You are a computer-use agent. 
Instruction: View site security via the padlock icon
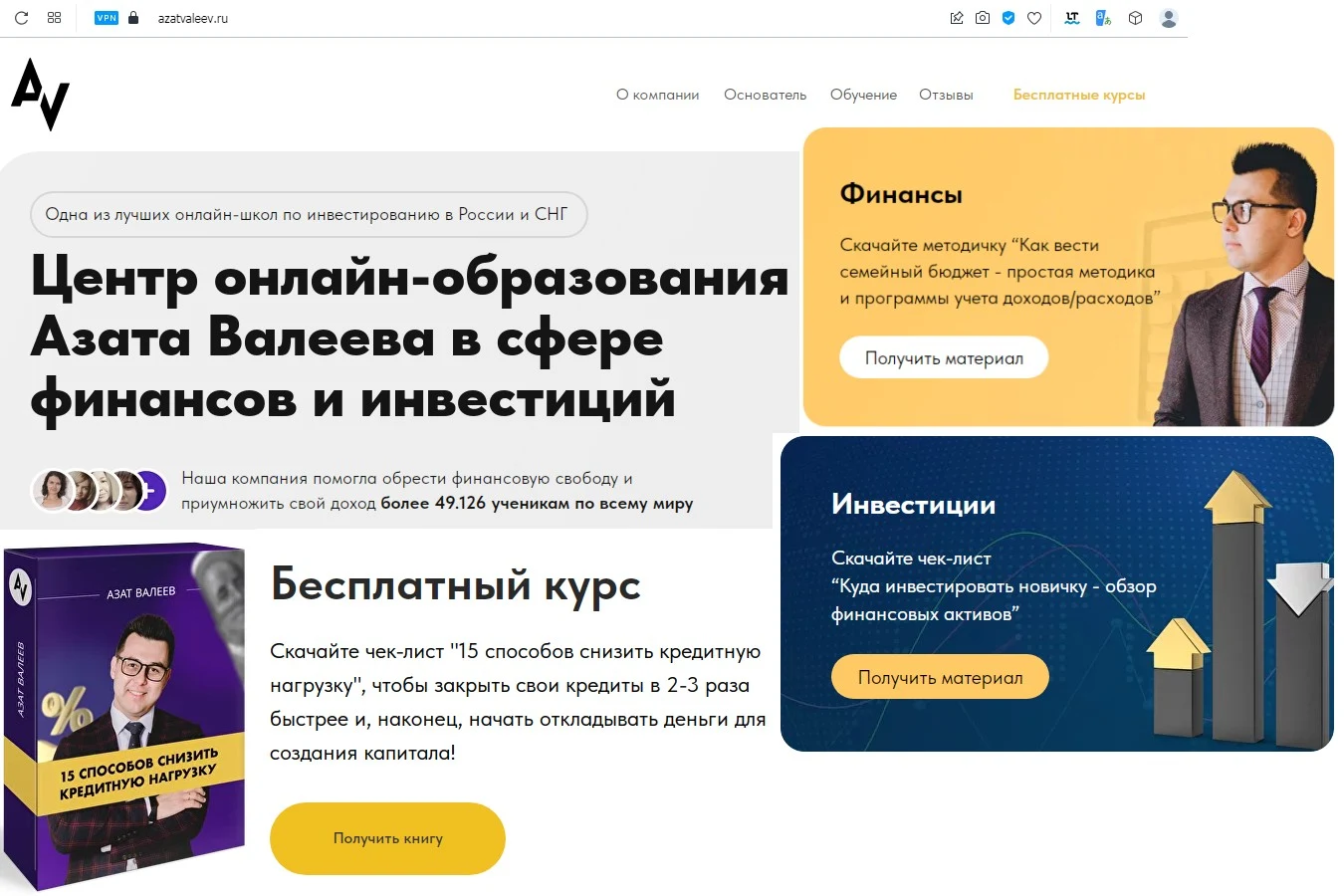[x=133, y=18]
